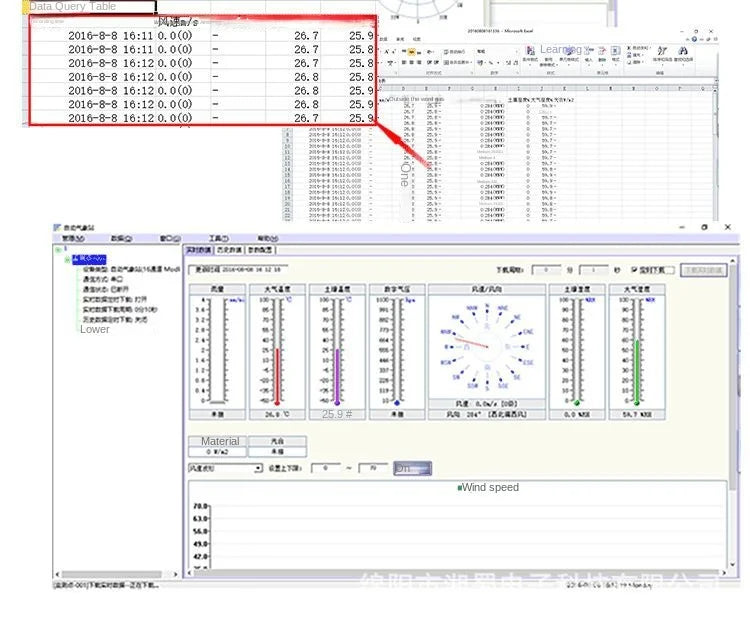Select the blue highlighted station tree item
The image size is (750, 623).
pos(89,259)
